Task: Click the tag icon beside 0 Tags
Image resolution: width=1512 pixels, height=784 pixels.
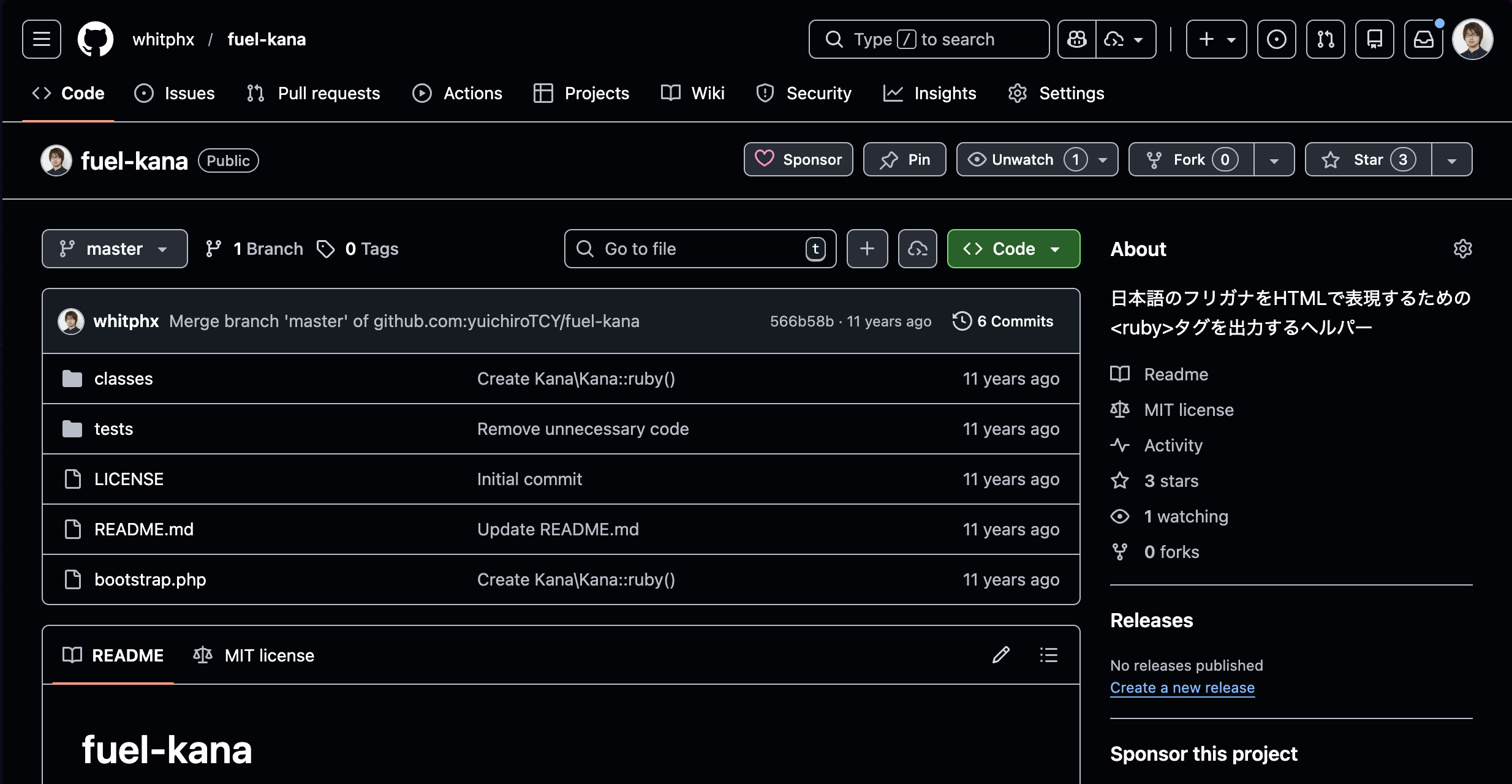Action: tap(326, 249)
